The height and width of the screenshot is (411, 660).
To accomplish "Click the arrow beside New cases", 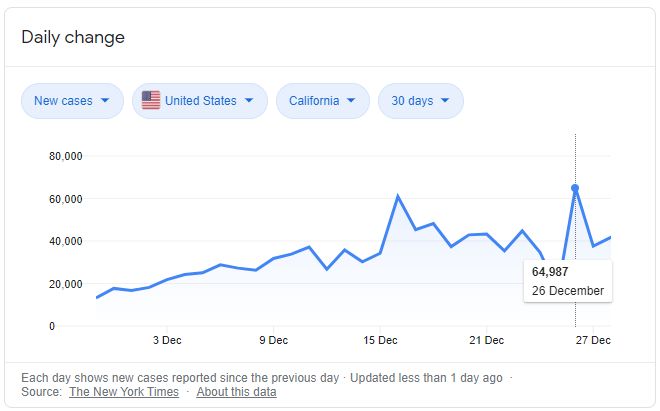I will tap(105, 101).
